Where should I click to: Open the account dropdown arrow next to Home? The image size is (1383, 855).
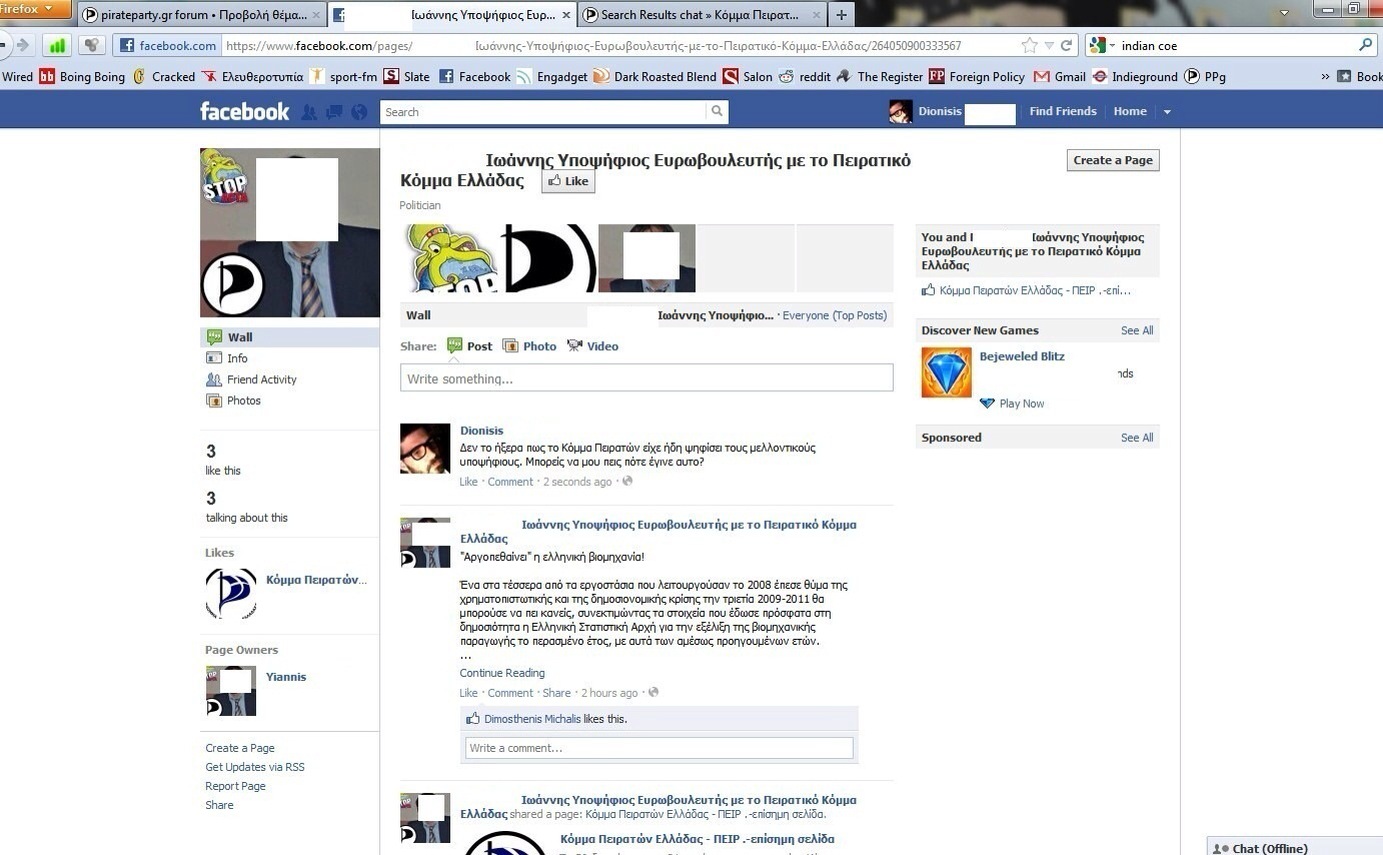click(x=1167, y=112)
